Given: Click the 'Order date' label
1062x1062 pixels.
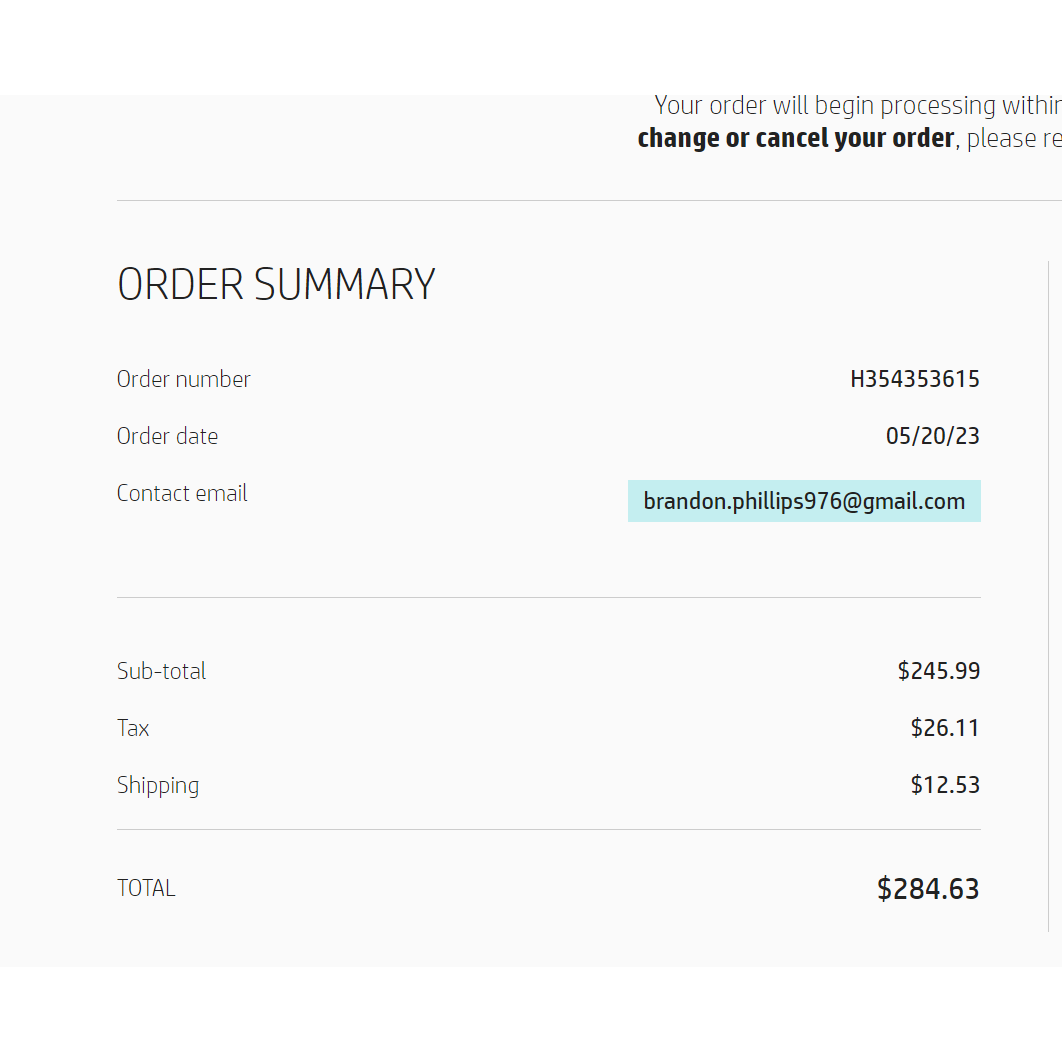Looking at the screenshot, I should (167, 436).
